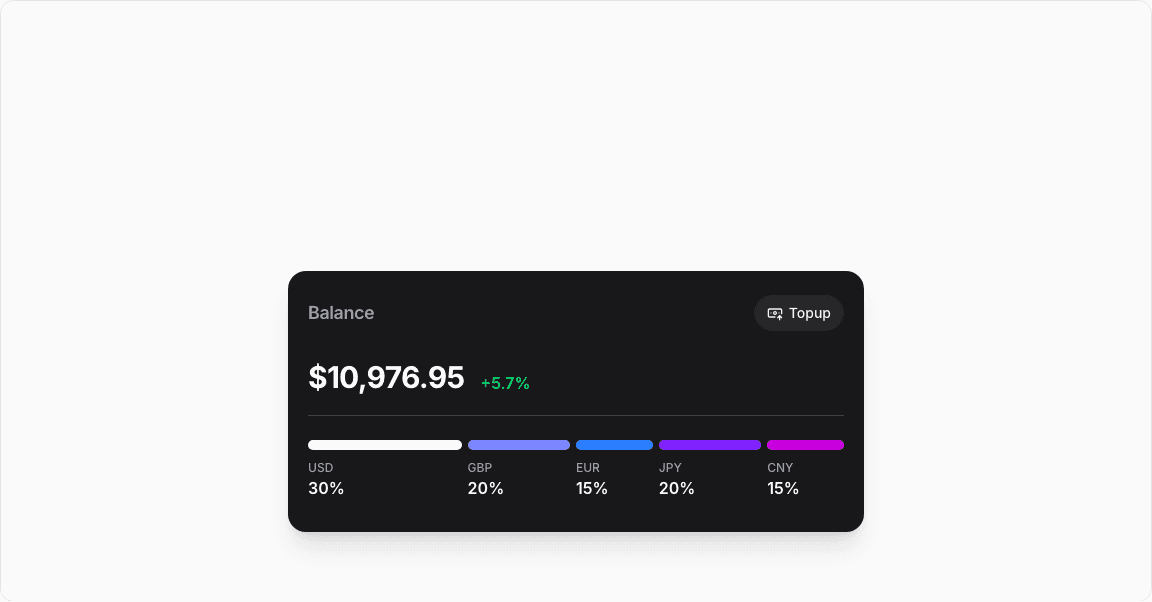Screen dimensions: 1152x602
Task: Click the USD currency label
Action: click(321, 468)
